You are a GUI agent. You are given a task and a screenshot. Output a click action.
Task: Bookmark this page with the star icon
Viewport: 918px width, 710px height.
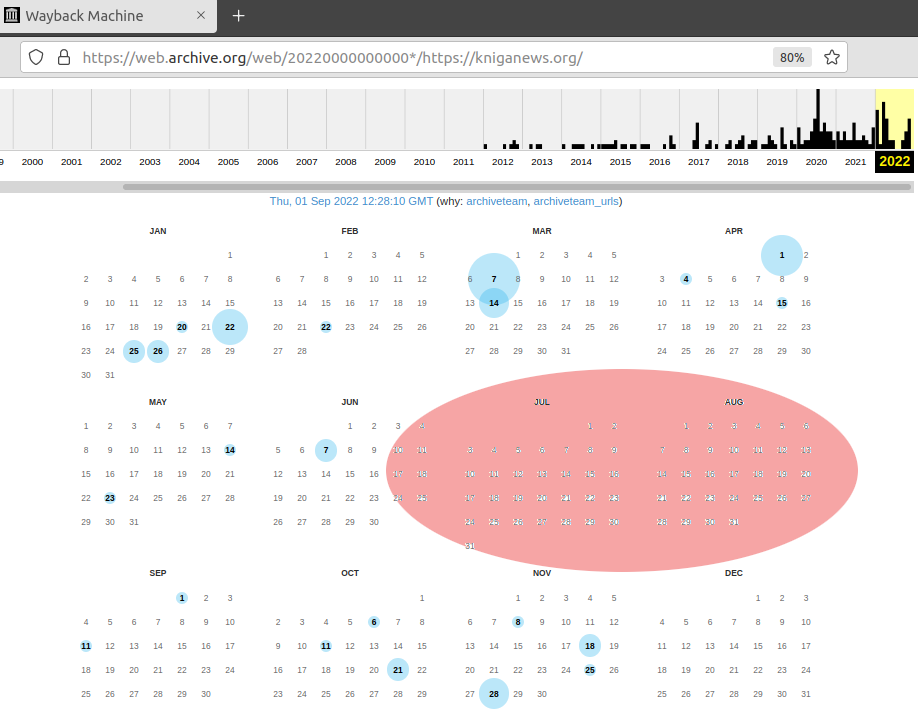coord(831,57)
